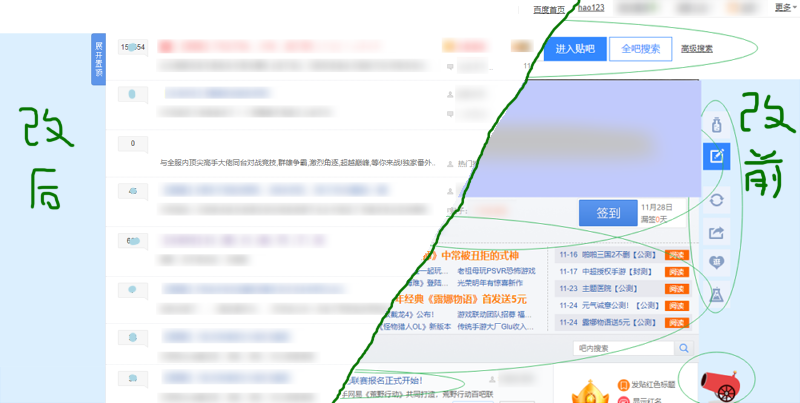Screen dimensions: 800x403
Task: Open 老祖母玩PSVR恐怖游戏 link
Action: (x=496, y=271)
